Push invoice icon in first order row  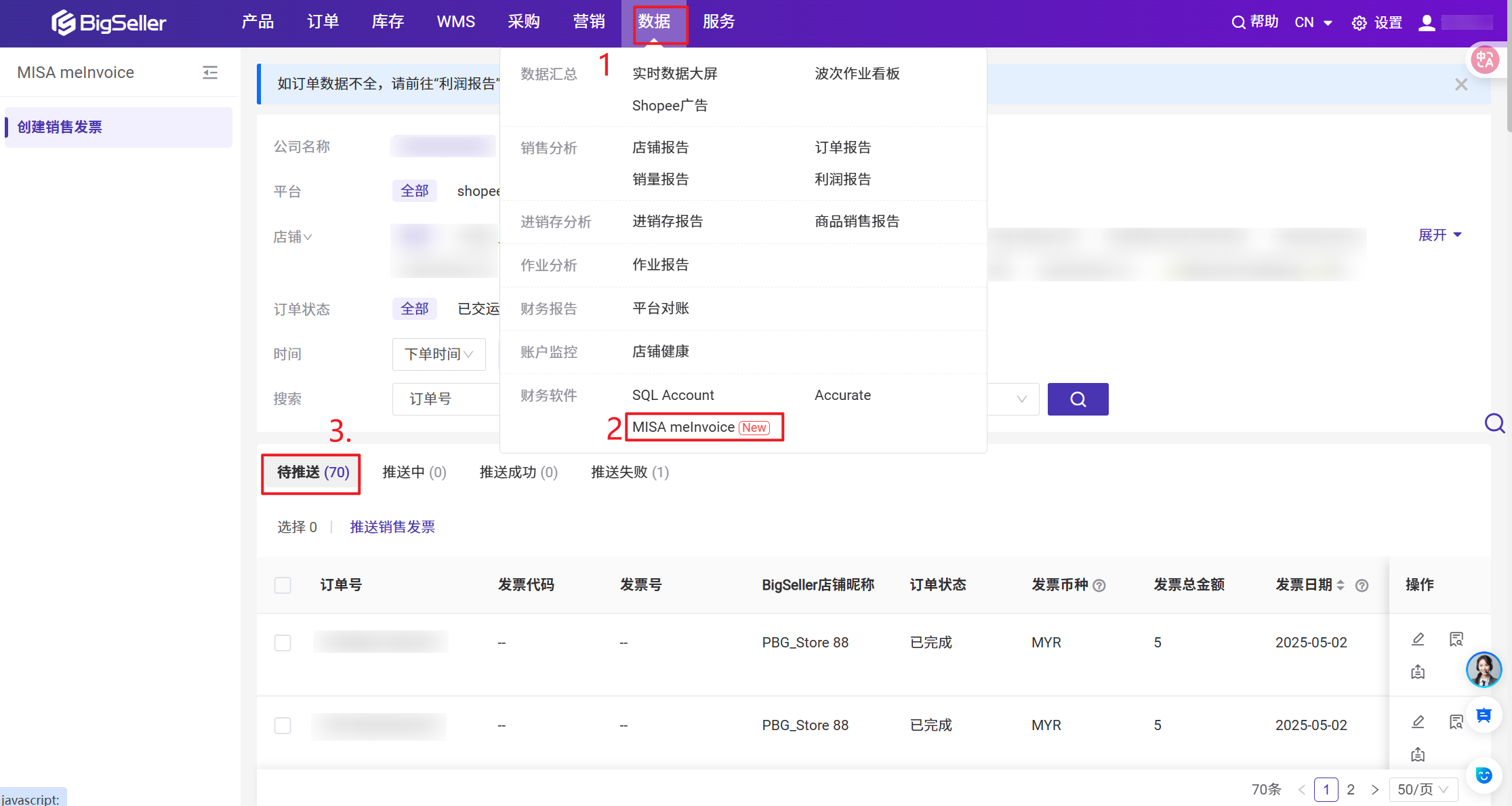click(1418, 672)
